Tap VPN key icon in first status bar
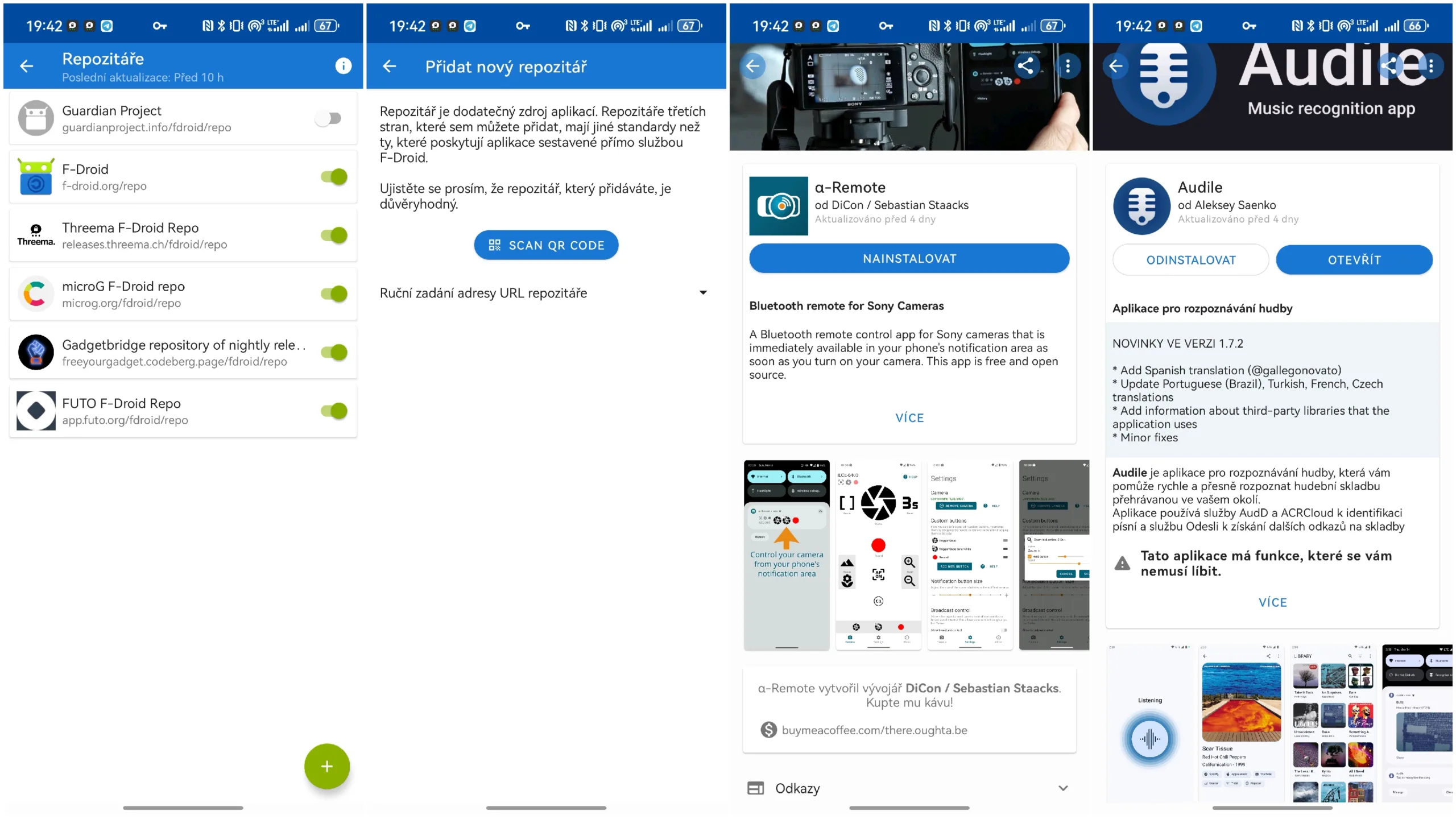Screen dimensions: 1456x819 159,26
